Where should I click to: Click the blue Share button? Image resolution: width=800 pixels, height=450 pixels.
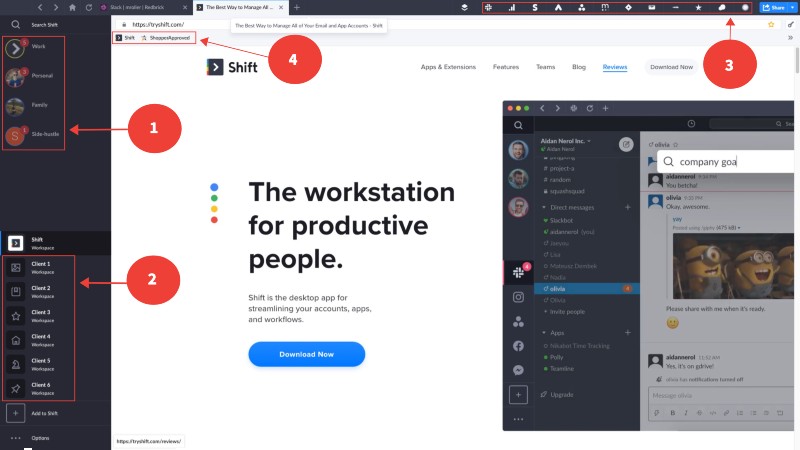click(773, 8)
